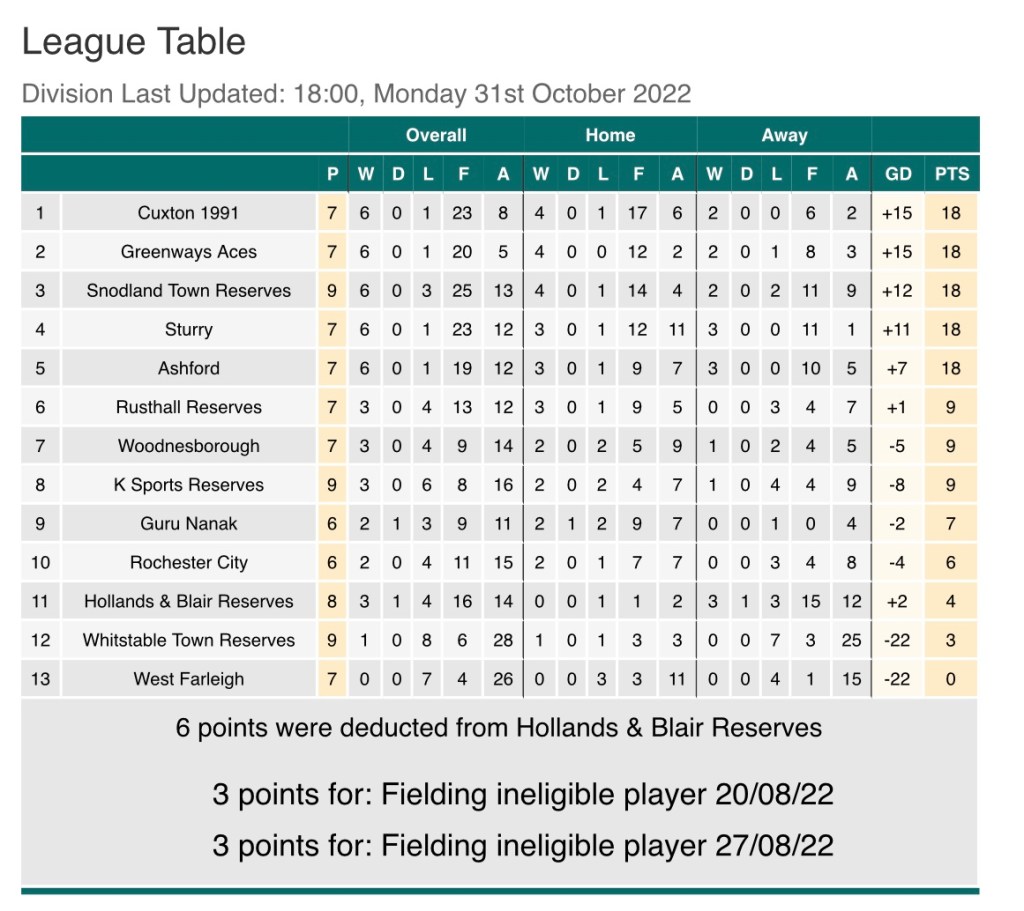
Task: Click Whitstable Town Reserves team name
Action: [x=188, y=640]
